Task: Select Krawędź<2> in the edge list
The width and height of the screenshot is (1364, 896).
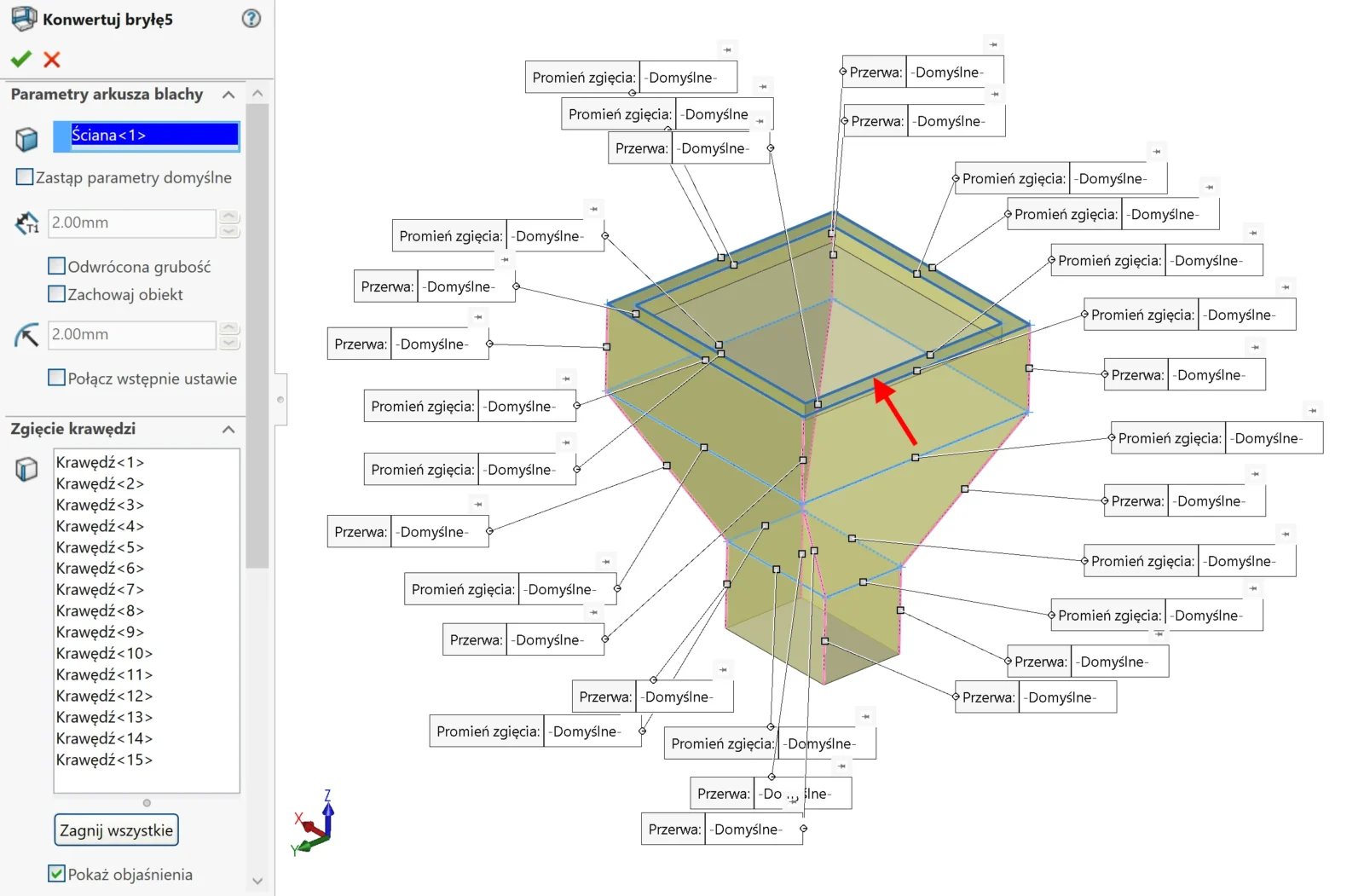Action: tap(100, 483)
